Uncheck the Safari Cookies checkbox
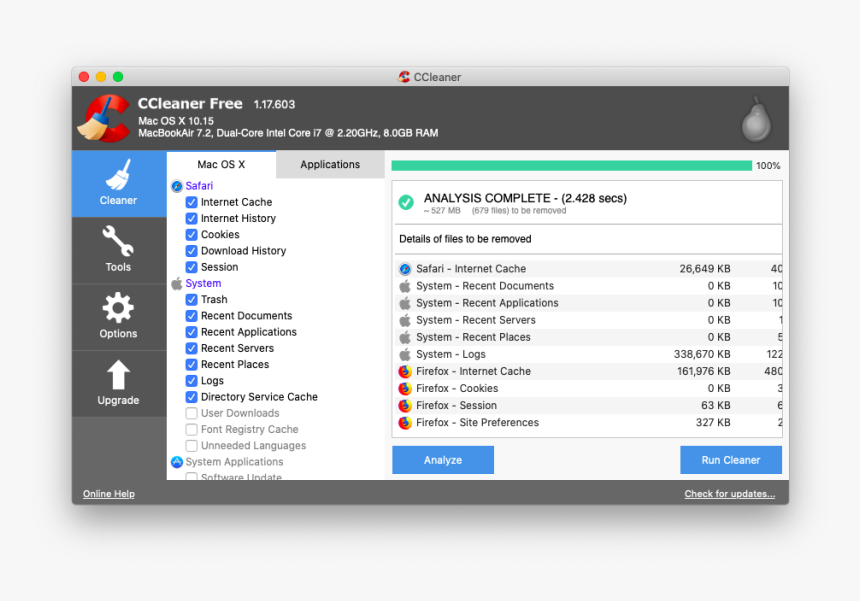The height and width of the screenshot is (601, 860). 191,235
